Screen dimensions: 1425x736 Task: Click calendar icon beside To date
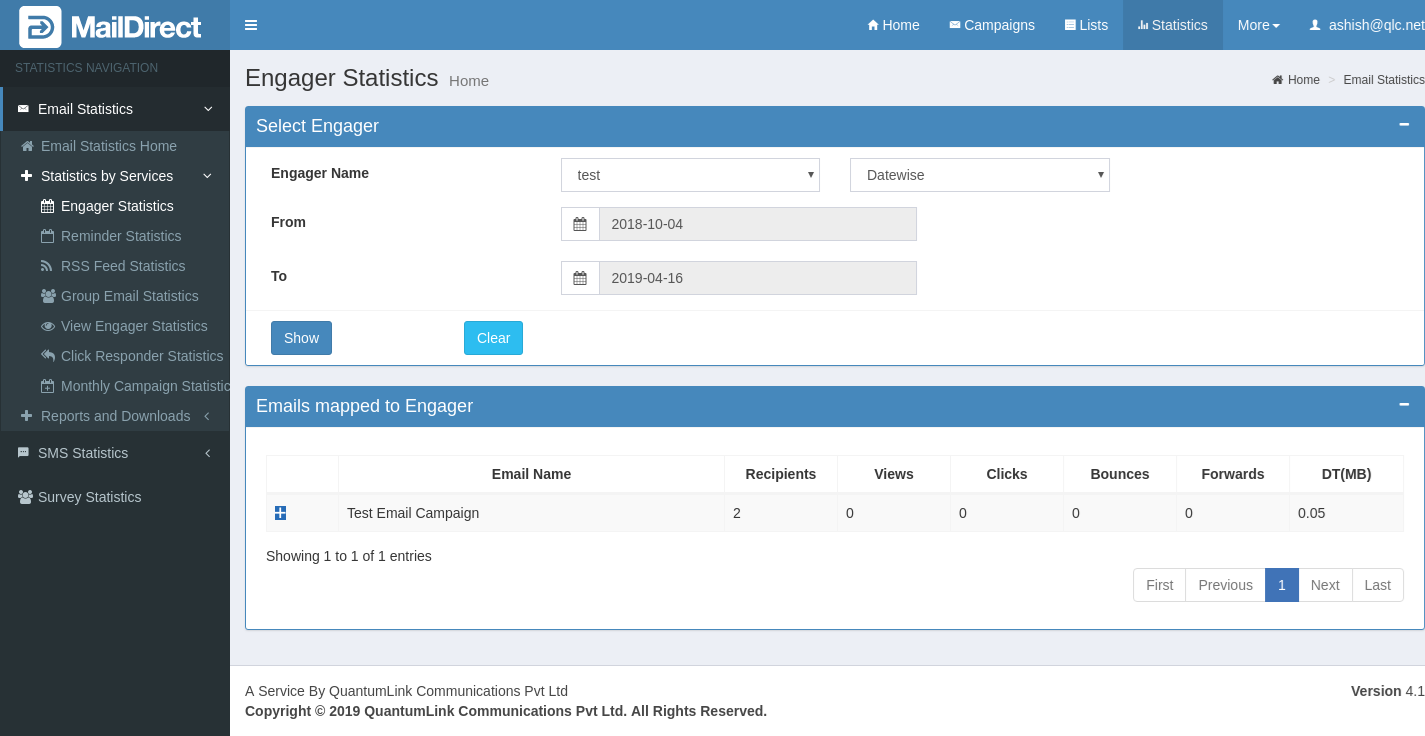click(580, 278)
